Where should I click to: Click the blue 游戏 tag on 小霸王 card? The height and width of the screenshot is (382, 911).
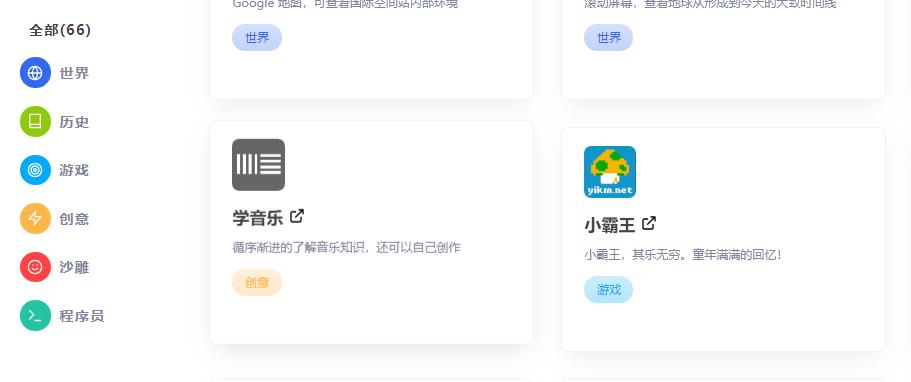[x=608, y=290]
